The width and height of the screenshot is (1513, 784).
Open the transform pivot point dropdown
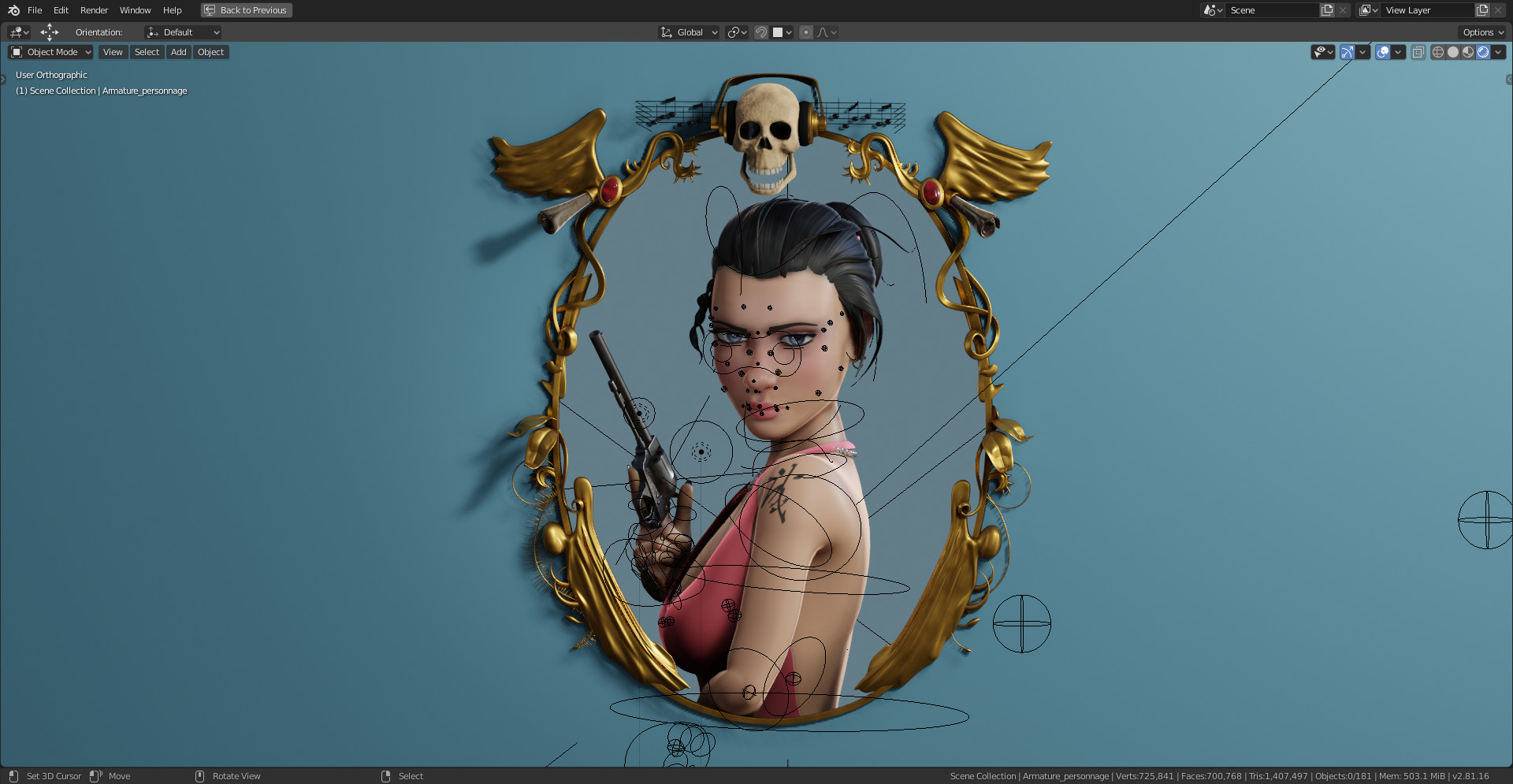(x=737, y=32)
